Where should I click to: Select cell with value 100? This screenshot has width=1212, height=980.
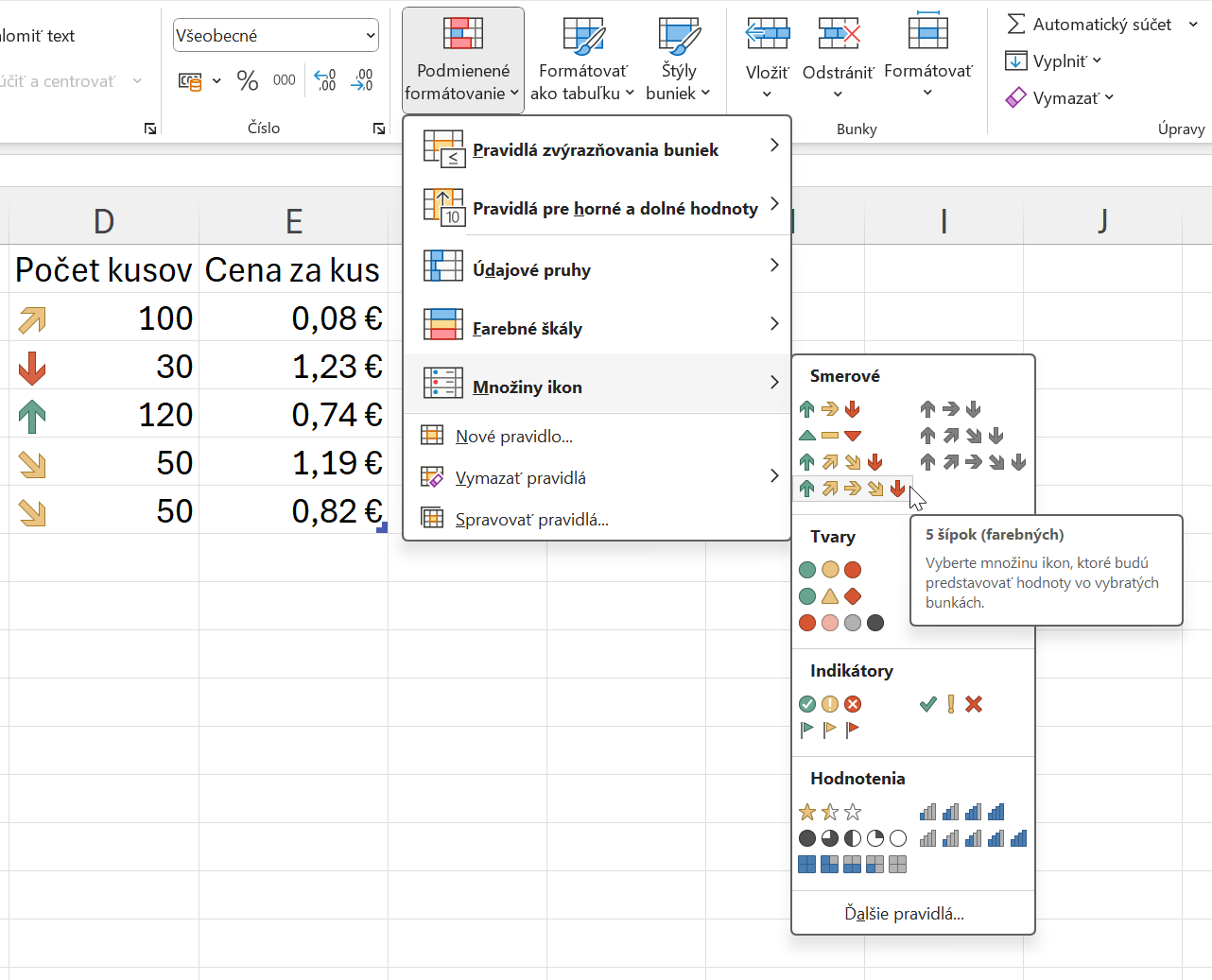[104, 318]
